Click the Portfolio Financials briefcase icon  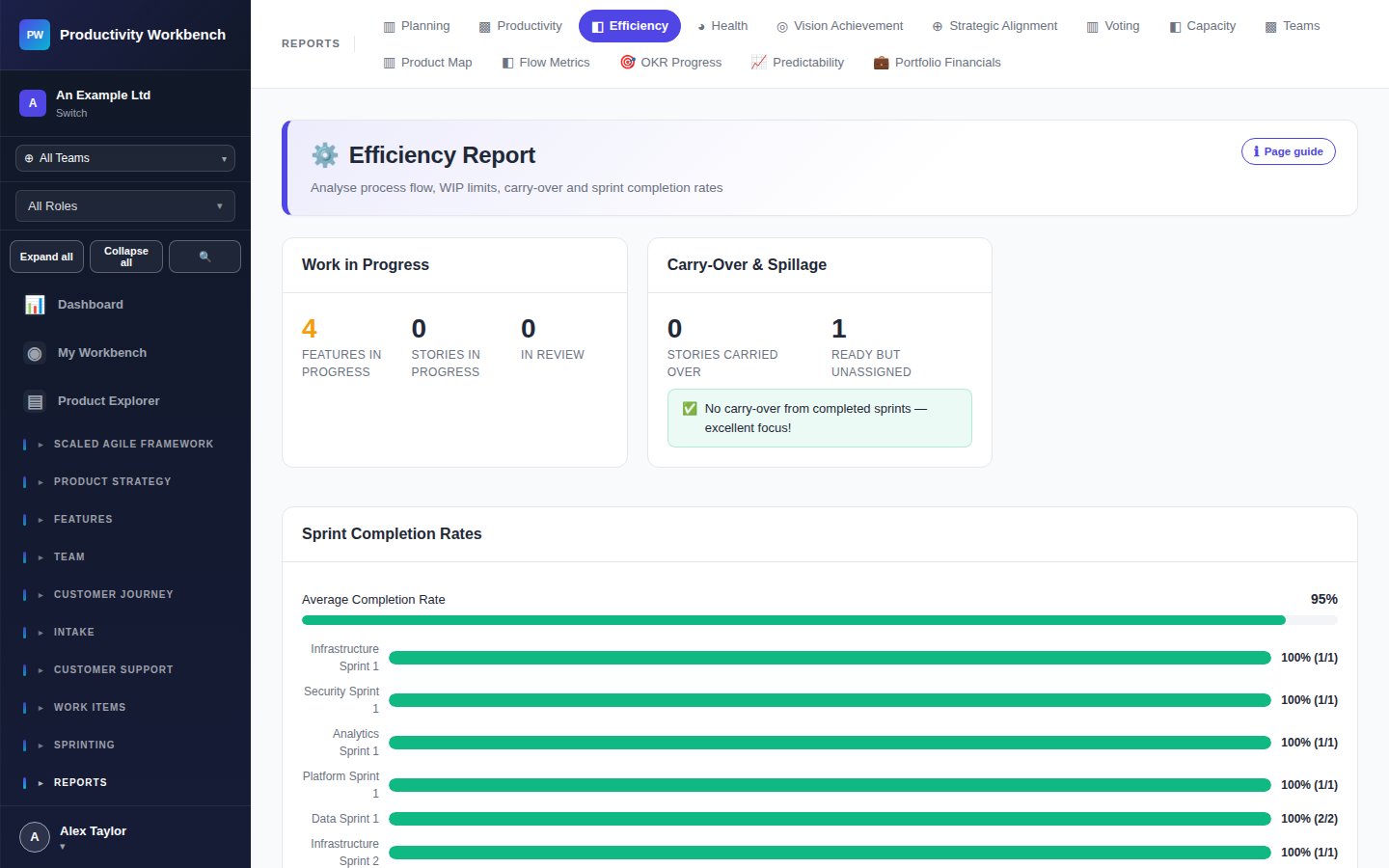(x=881, y=63)
